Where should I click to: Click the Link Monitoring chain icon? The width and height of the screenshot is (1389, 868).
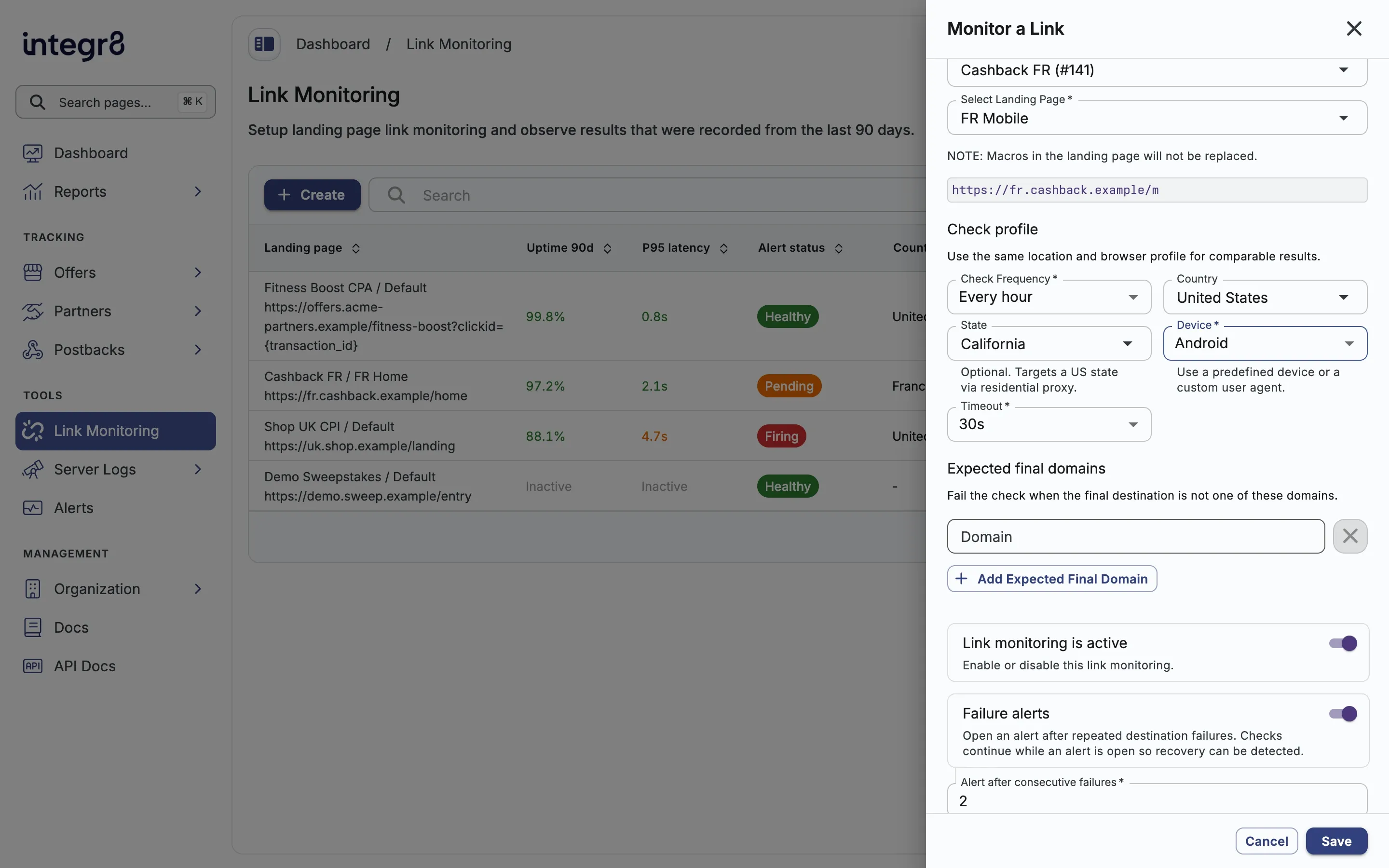coord(33,431)
